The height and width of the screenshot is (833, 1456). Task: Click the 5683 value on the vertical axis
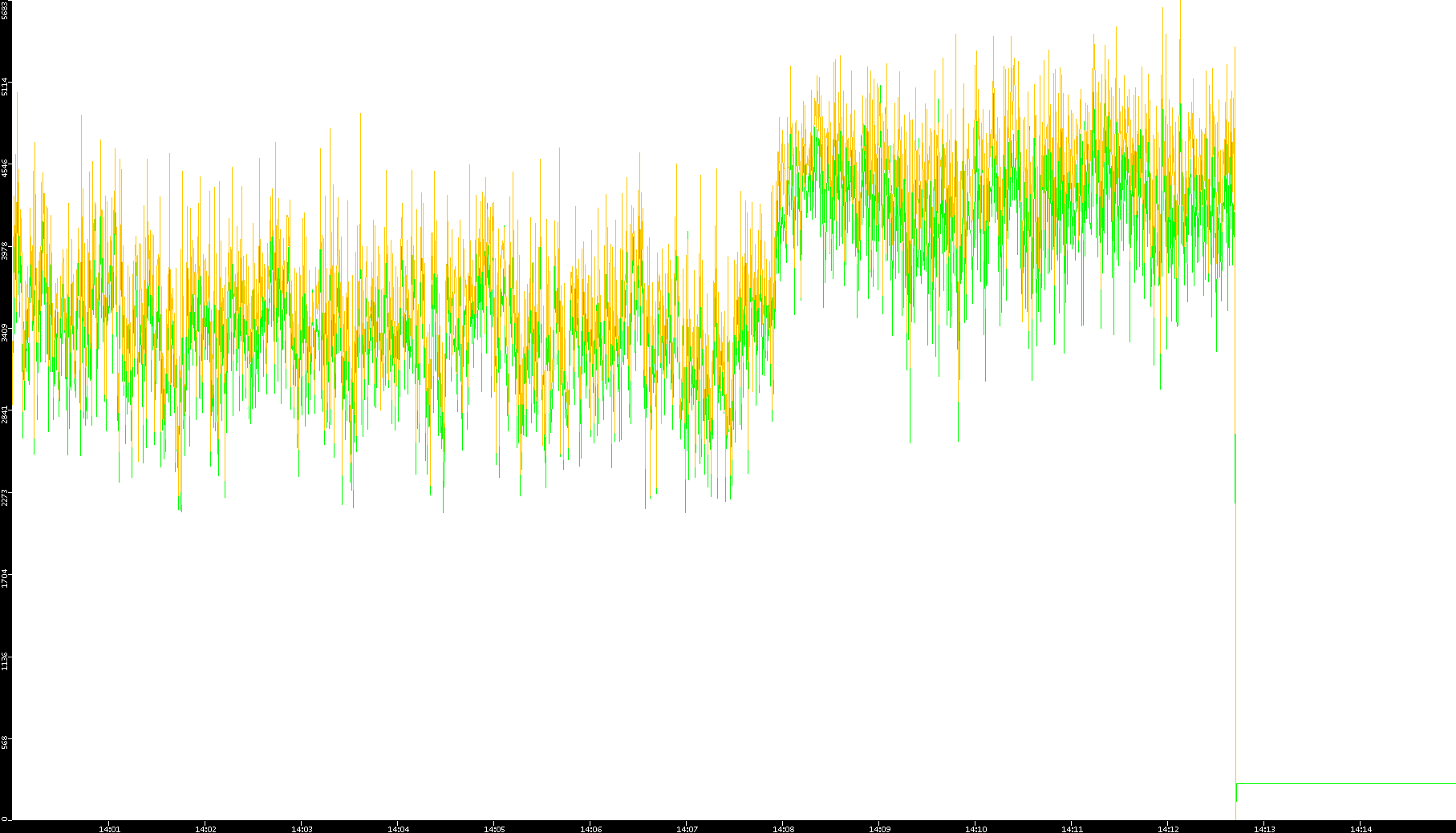pos(5,10)
